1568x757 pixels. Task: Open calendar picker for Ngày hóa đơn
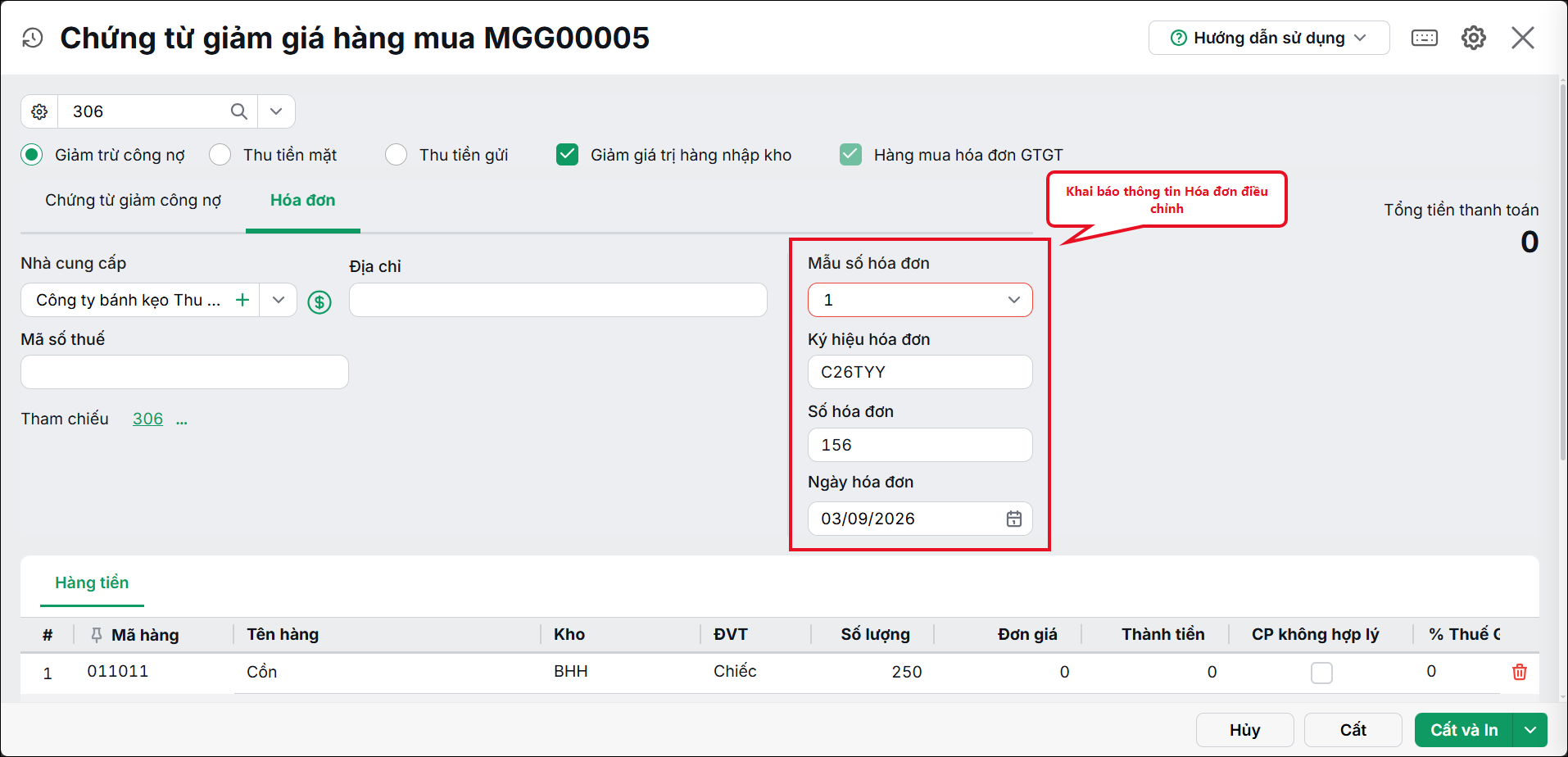(1013, 519)
